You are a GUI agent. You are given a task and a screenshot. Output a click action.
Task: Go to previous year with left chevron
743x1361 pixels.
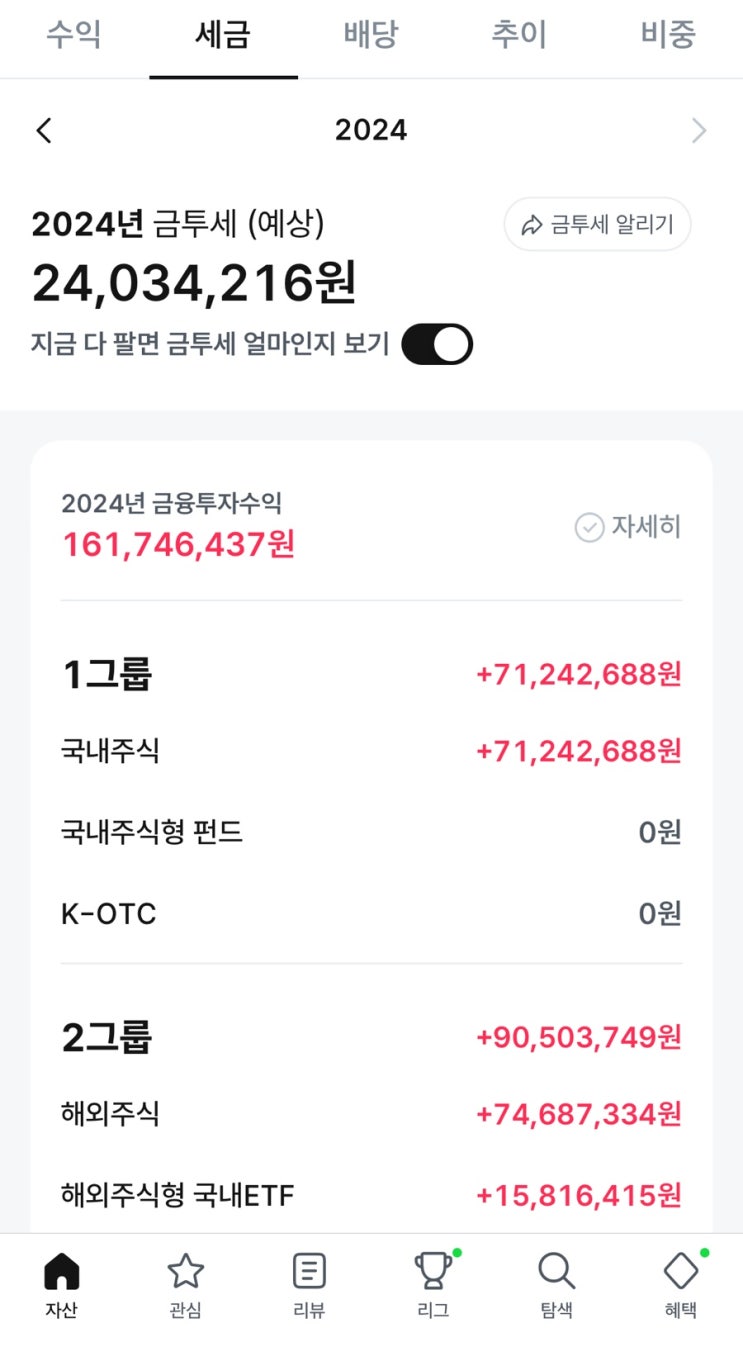[x=44, y=130]
